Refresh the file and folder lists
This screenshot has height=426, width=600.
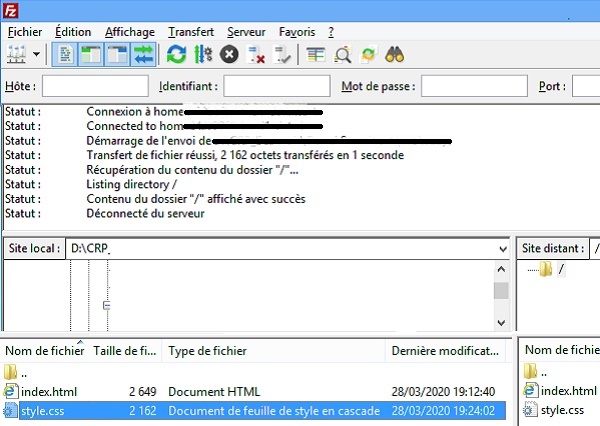click(177, 54)
